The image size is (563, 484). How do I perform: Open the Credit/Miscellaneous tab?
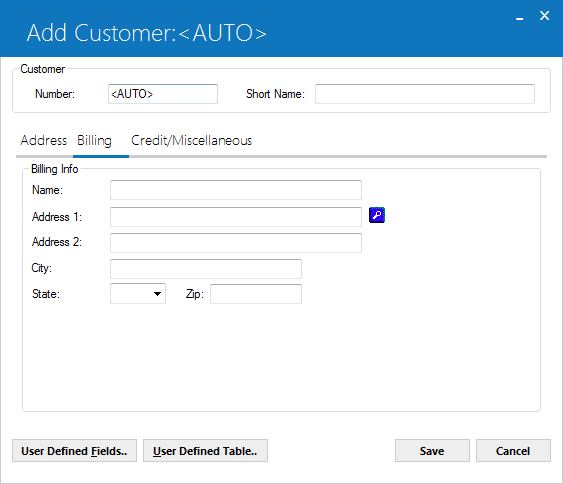pyautogui.click(x=191, y=140)
